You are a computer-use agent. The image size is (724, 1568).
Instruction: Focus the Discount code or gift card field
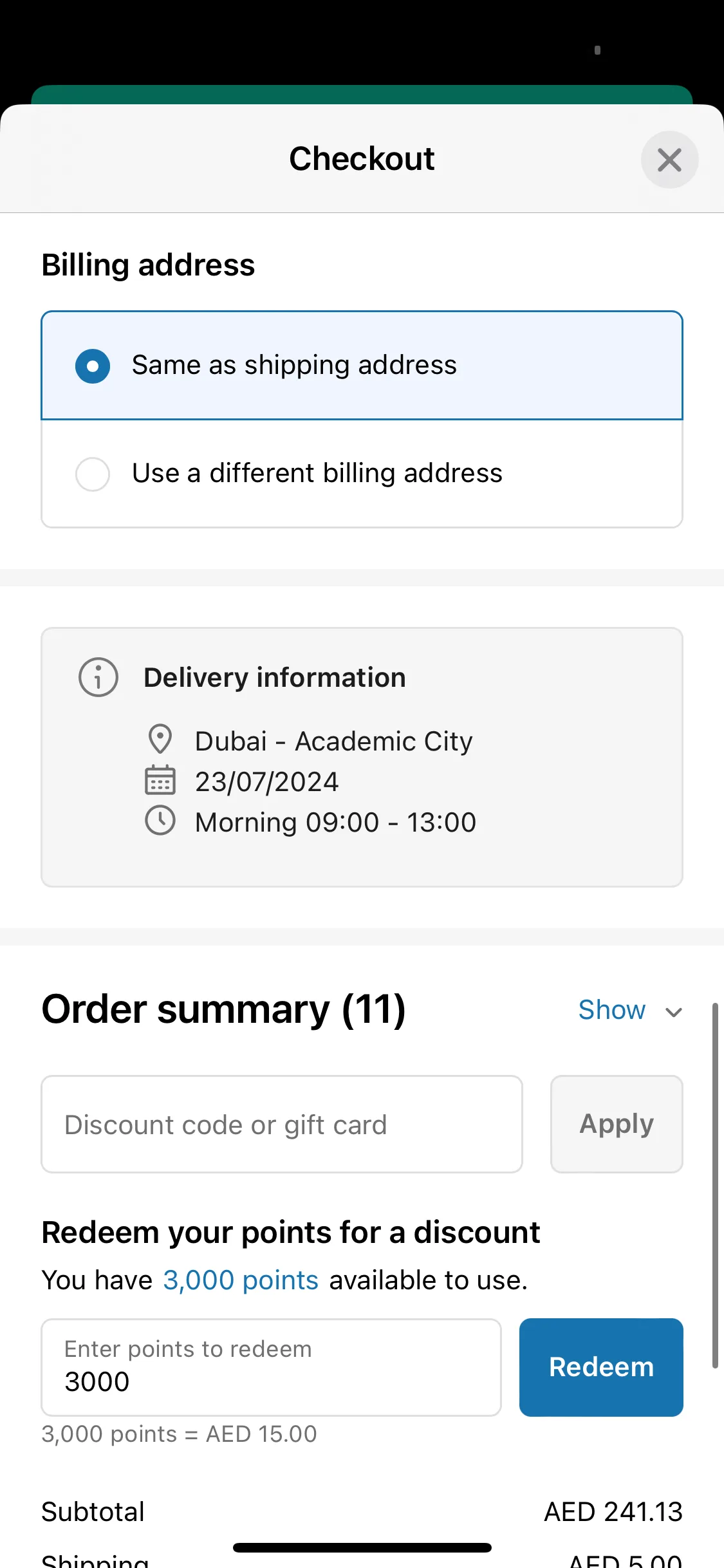[x=282, y=1124]
